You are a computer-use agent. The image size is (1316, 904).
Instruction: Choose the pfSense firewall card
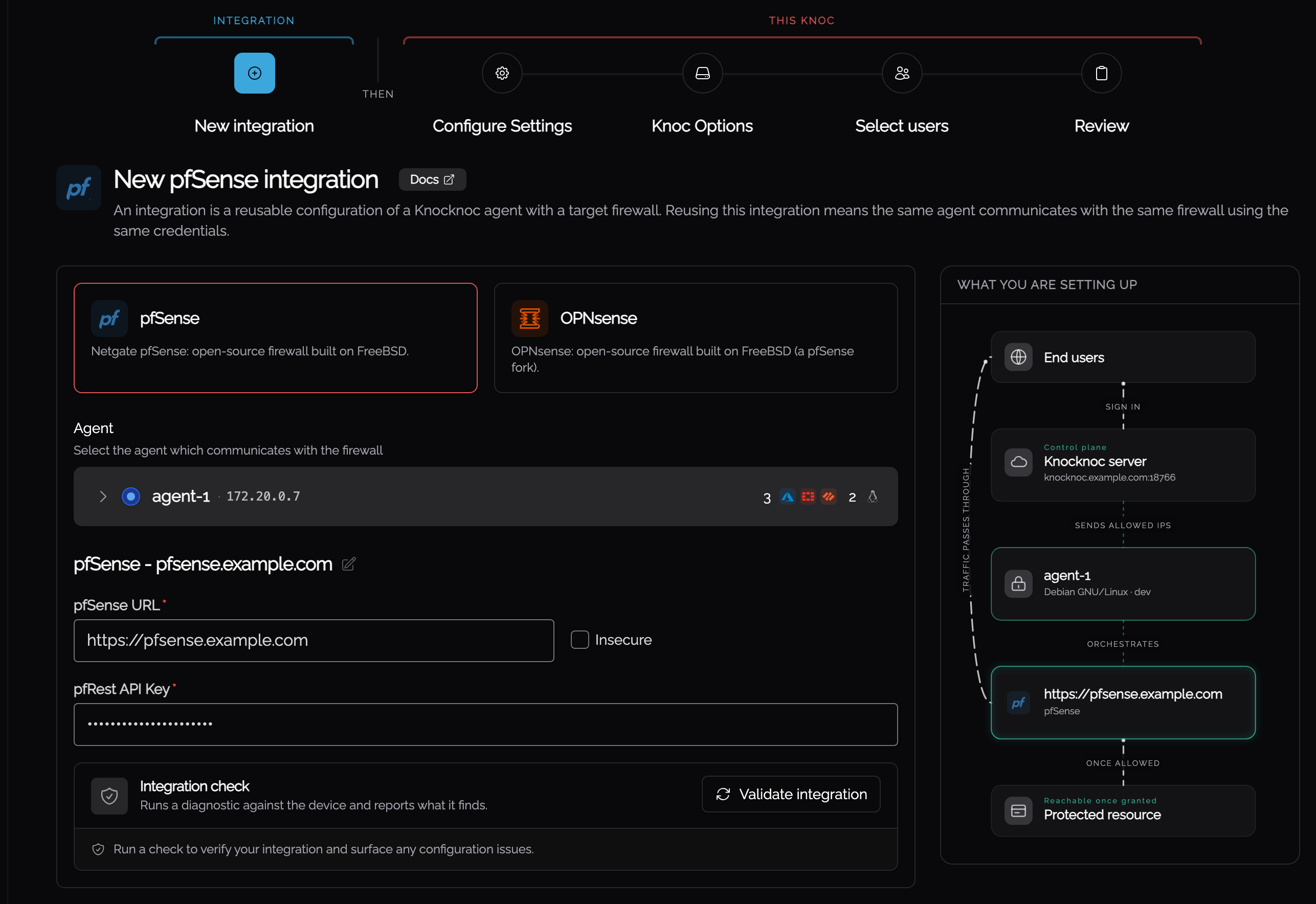(275, 337)
